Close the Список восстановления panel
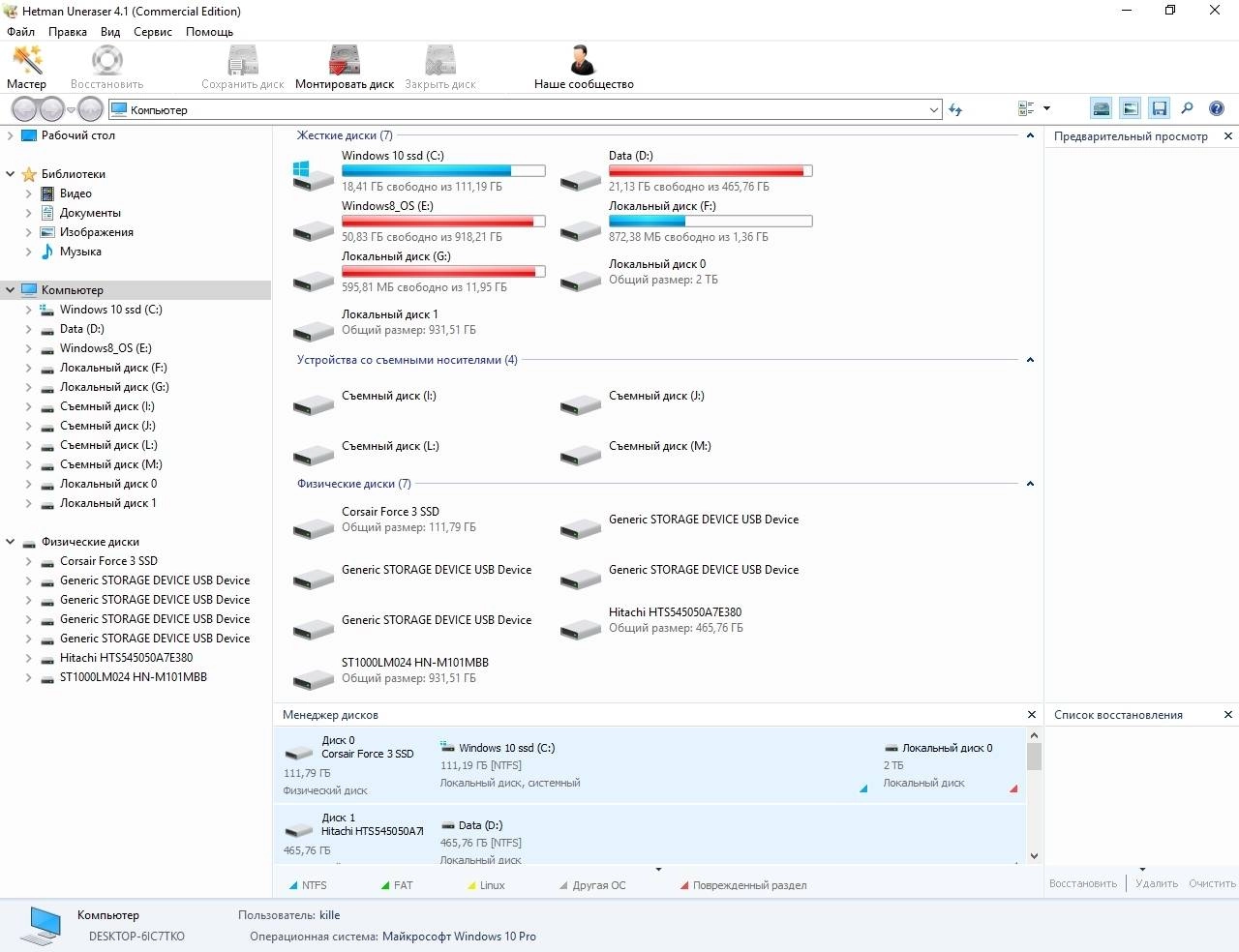This screenshot has height=952, width=1239. tap(1228, 715)
